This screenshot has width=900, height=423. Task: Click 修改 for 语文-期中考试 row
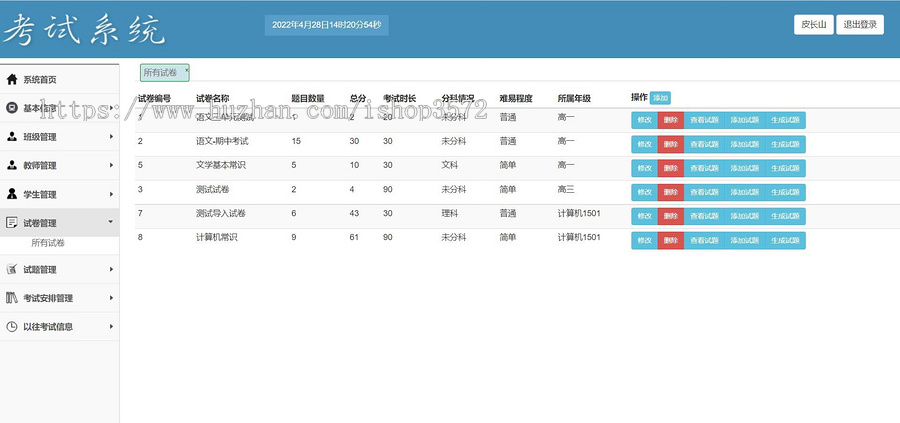click(645, 145)
